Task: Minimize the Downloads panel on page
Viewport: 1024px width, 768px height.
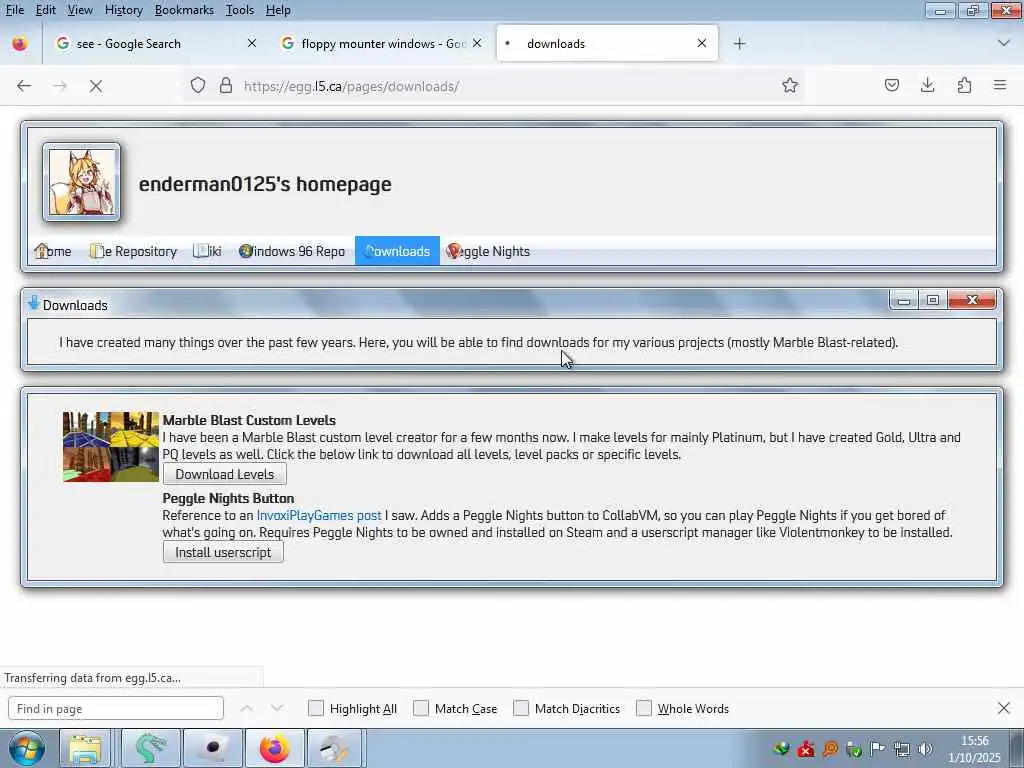Action: [x=904, y=300]
